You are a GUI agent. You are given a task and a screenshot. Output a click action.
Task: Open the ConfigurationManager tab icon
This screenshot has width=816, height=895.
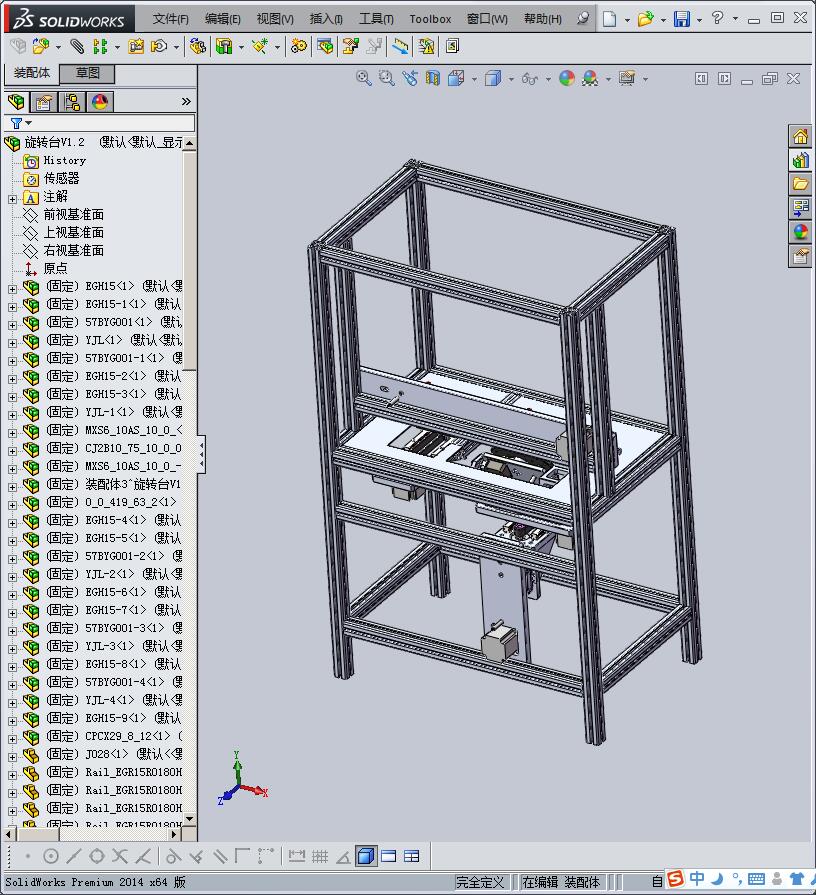pyautogui.click(x=72, y=102)
